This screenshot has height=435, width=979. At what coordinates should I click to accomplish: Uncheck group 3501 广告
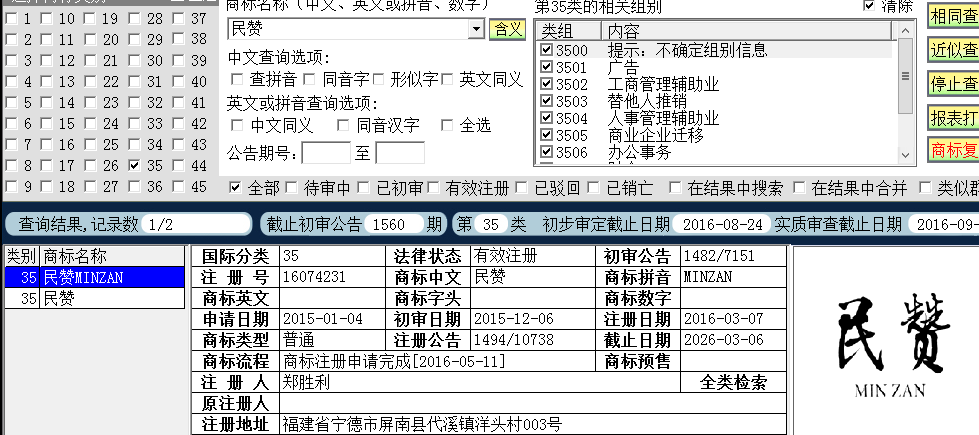coord(546,66)
